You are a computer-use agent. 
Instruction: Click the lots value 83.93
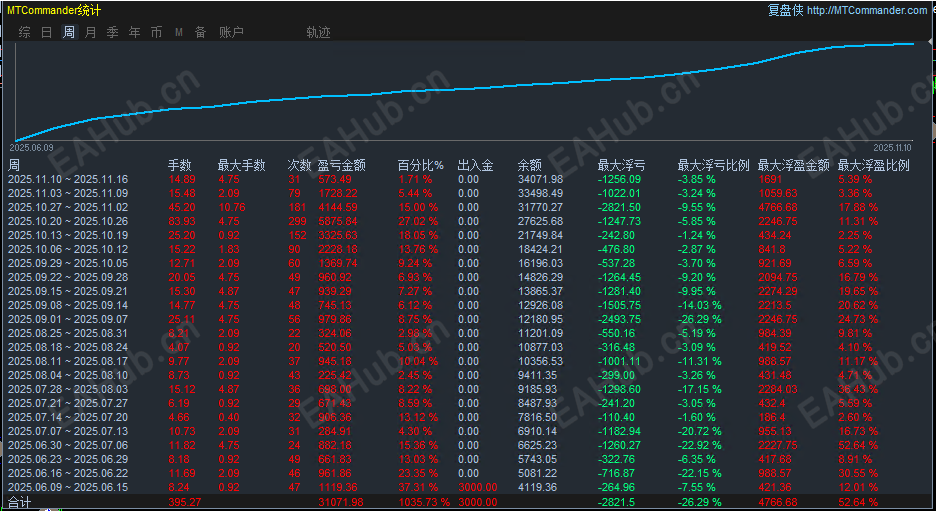point(181,221)
